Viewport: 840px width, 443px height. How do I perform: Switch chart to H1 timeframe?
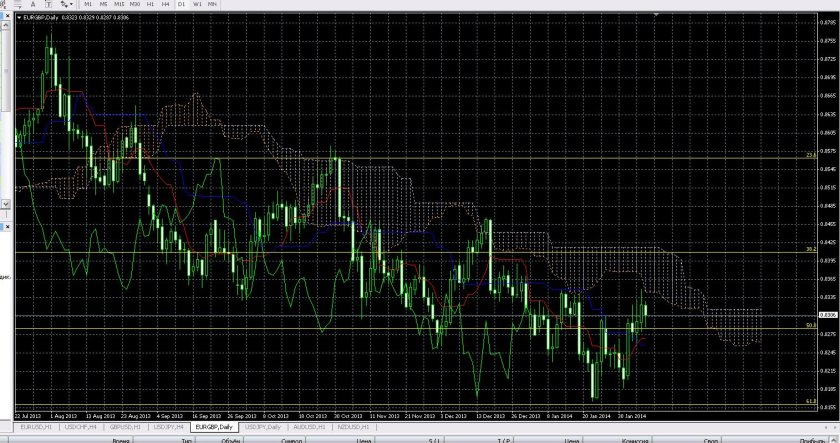151,5
